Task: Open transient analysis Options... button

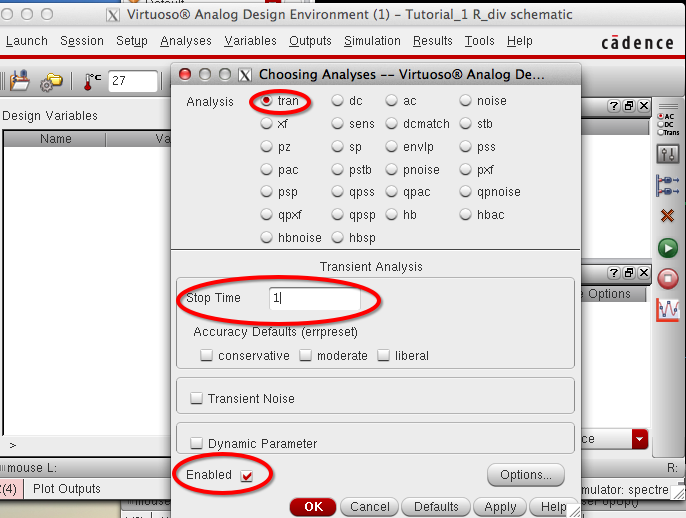Action: tap(526, 475)
